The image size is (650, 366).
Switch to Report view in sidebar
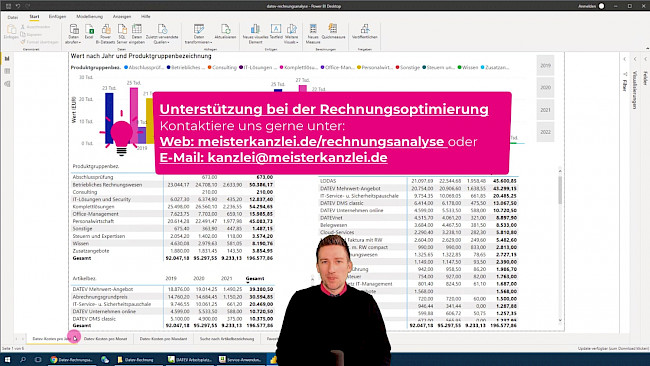coord(7,58)
